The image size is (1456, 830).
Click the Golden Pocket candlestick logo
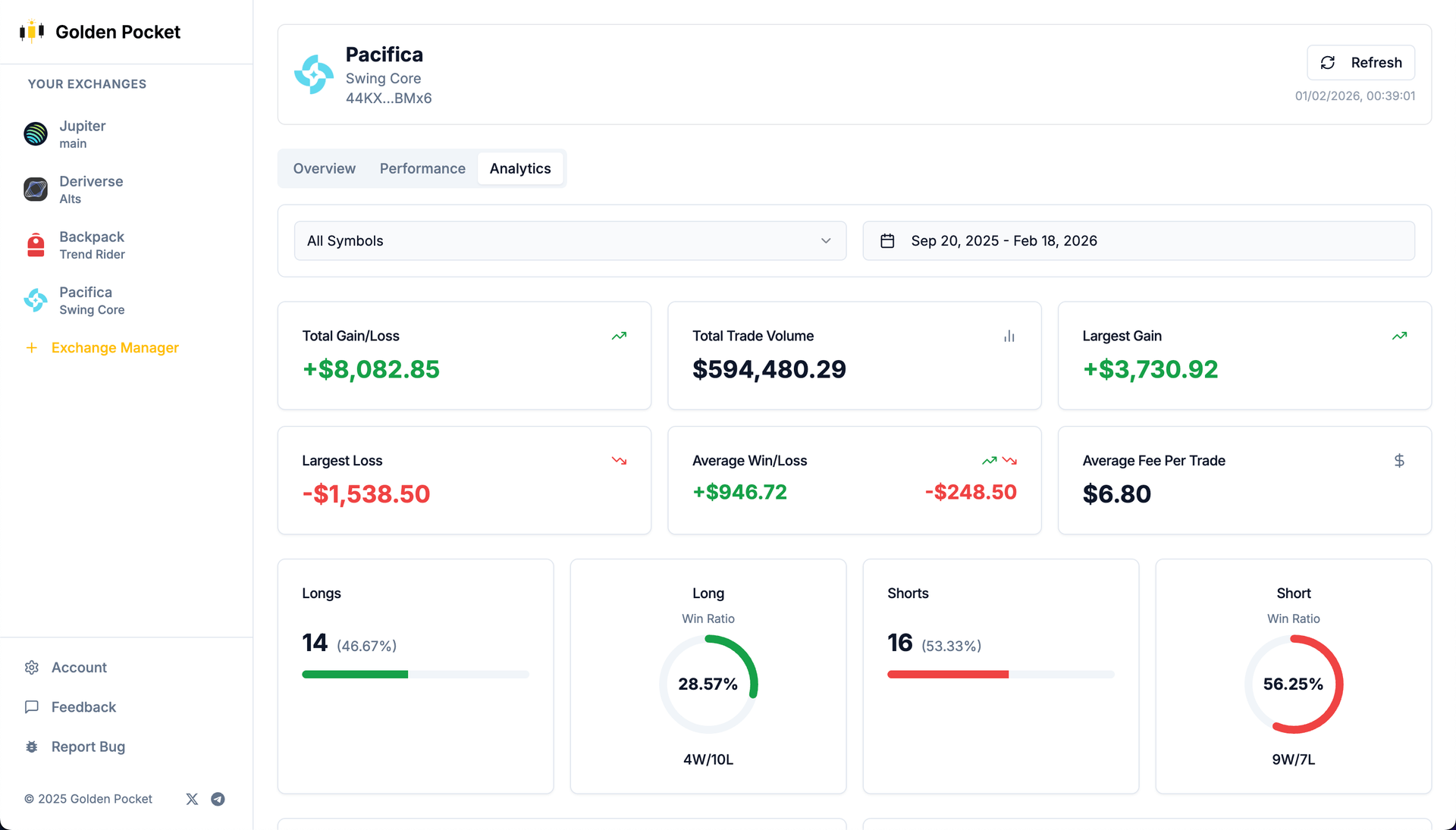coord(31,31)
